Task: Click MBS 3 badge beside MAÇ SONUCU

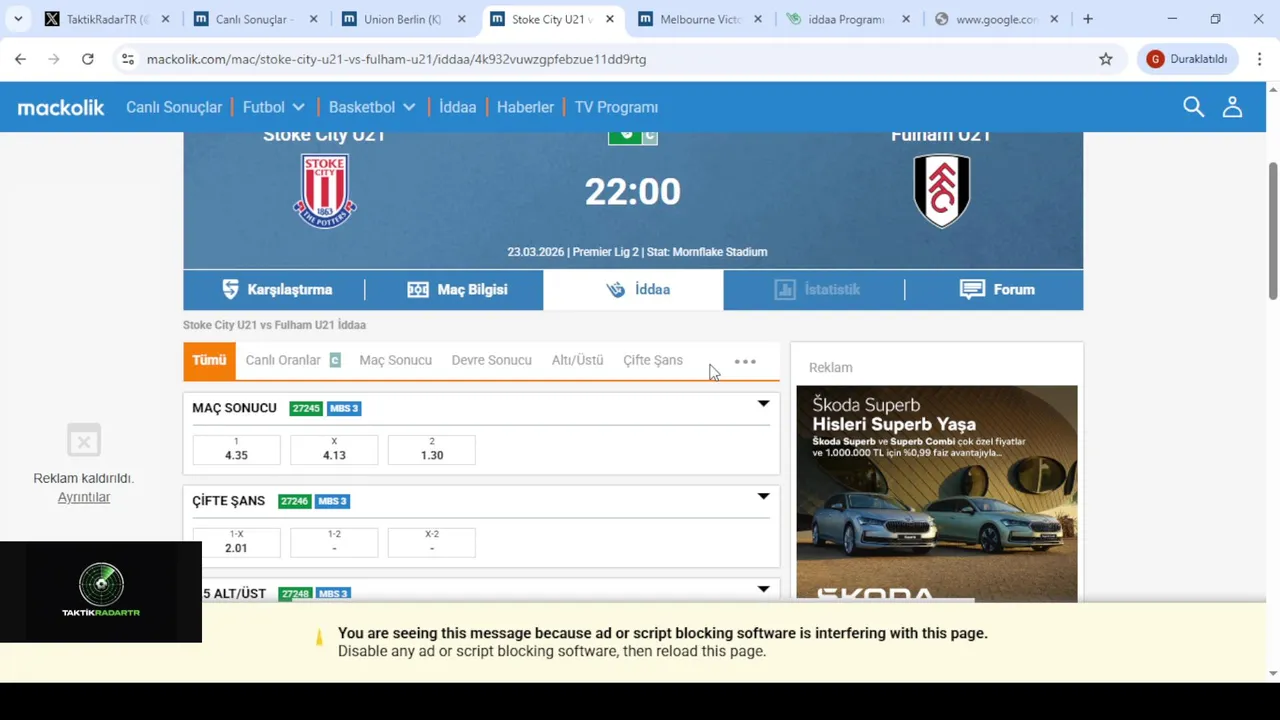Action: (344, 408)
